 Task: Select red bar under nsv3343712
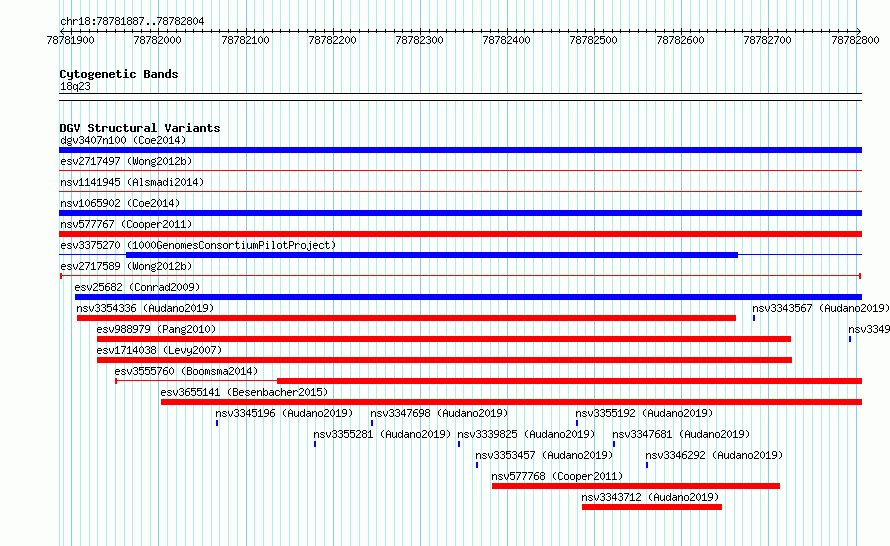(x=652, y=507)
